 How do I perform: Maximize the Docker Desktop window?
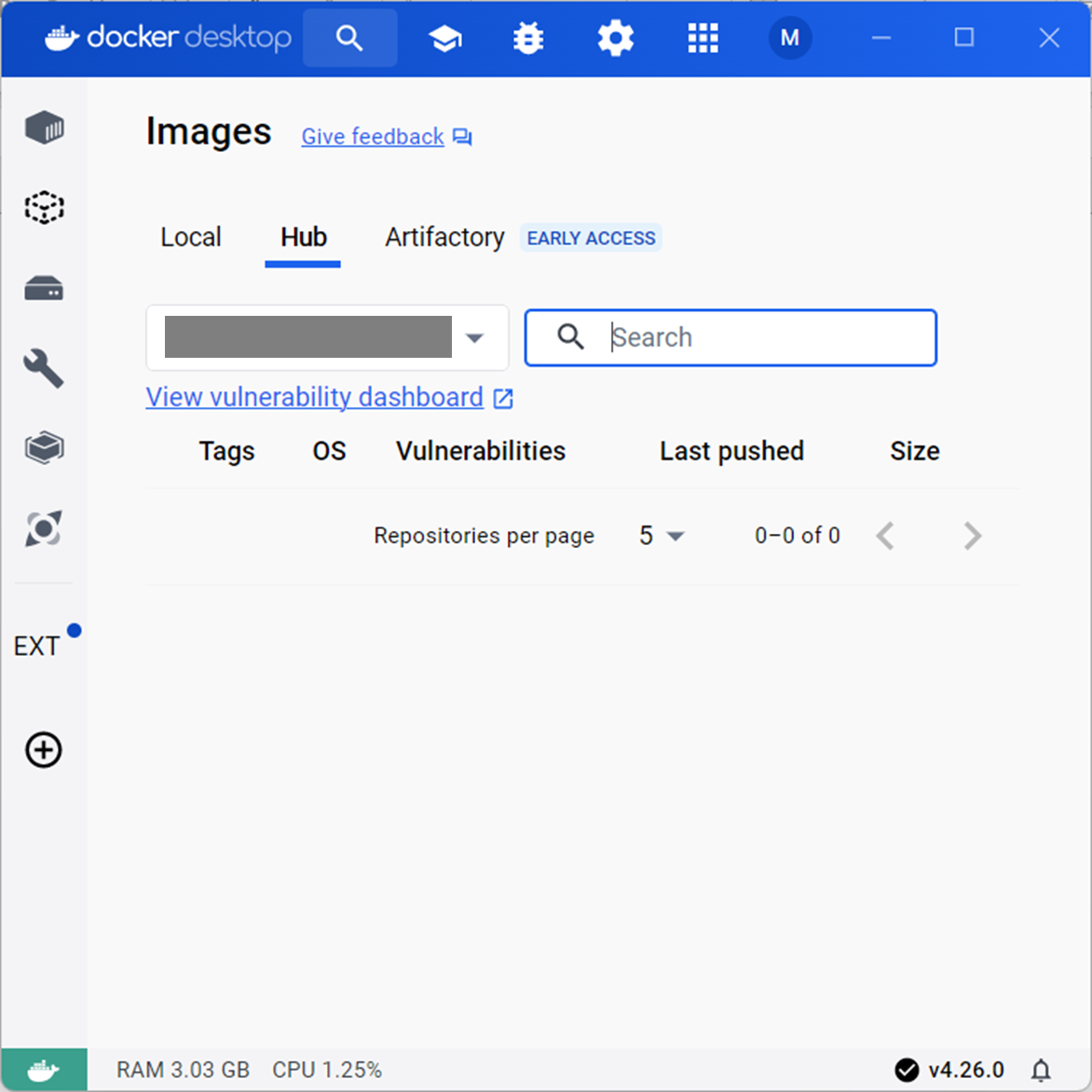pos(963,37)
